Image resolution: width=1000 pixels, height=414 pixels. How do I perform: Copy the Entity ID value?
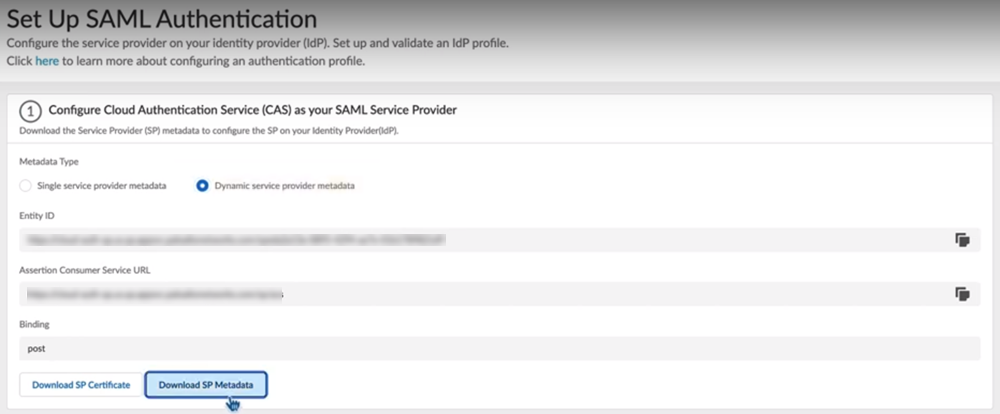coord(962,240)
